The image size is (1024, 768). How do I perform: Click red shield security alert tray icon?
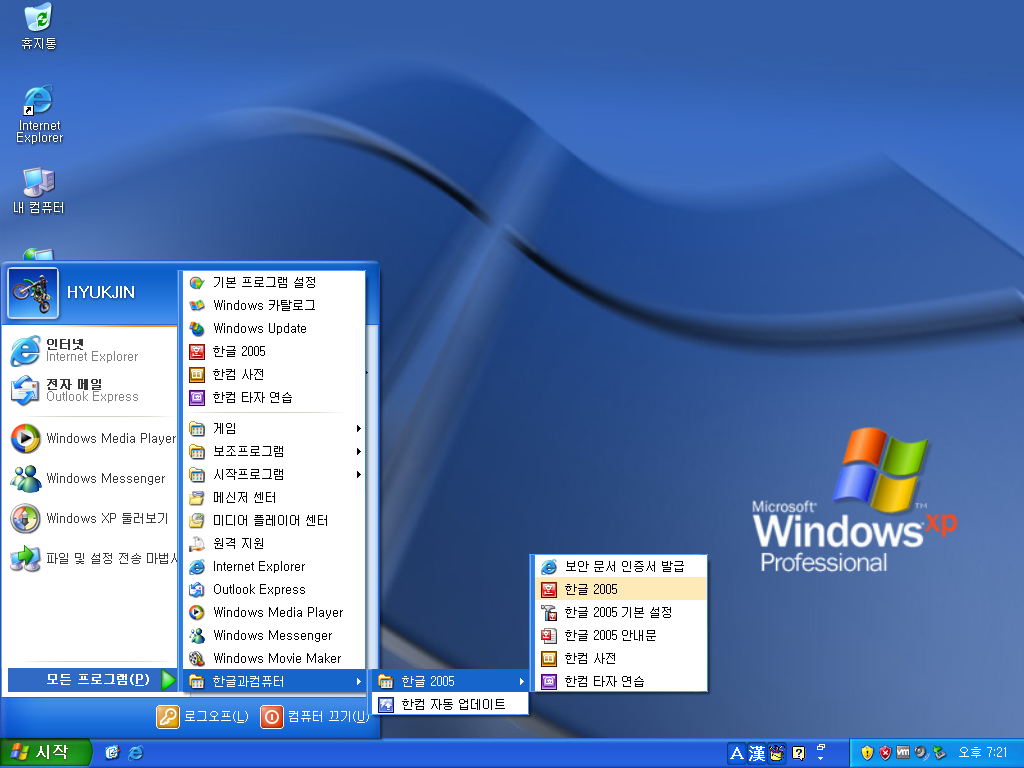(x=885, y=753)
